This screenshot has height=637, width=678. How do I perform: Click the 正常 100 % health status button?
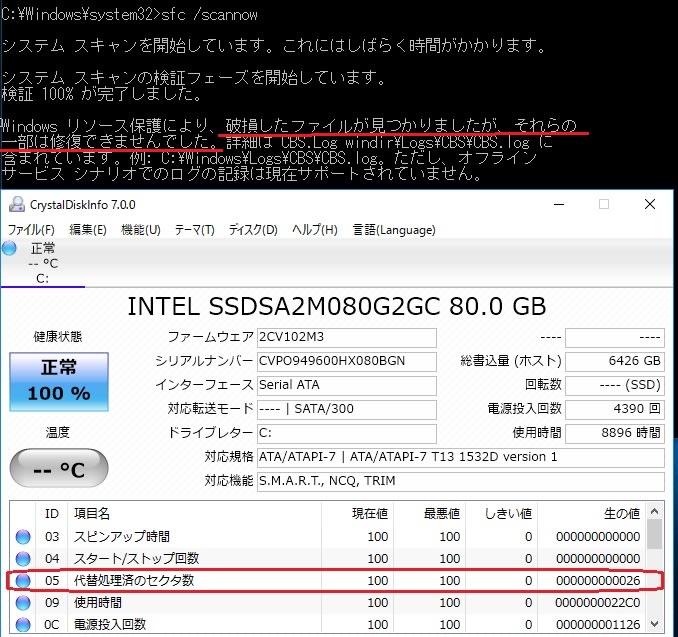(x=59, y=381)
